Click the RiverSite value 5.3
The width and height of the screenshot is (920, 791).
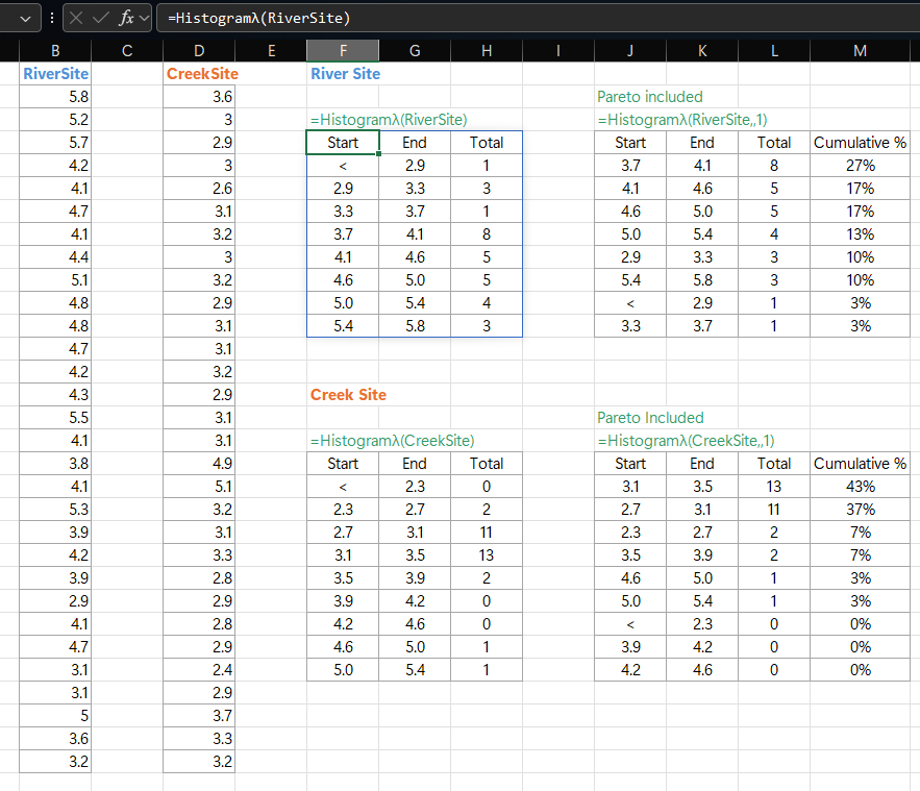pos(55,509)
